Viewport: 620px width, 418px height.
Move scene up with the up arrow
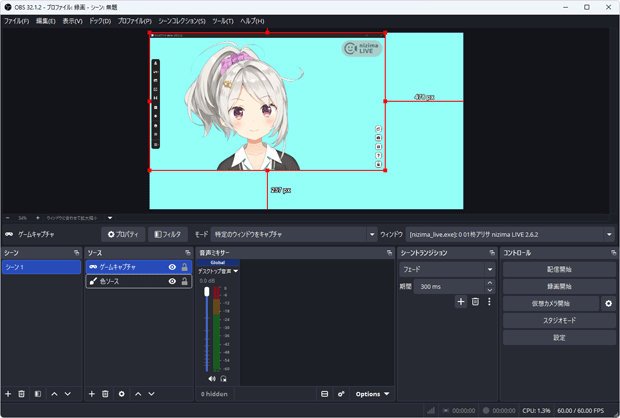pos(54,394)
